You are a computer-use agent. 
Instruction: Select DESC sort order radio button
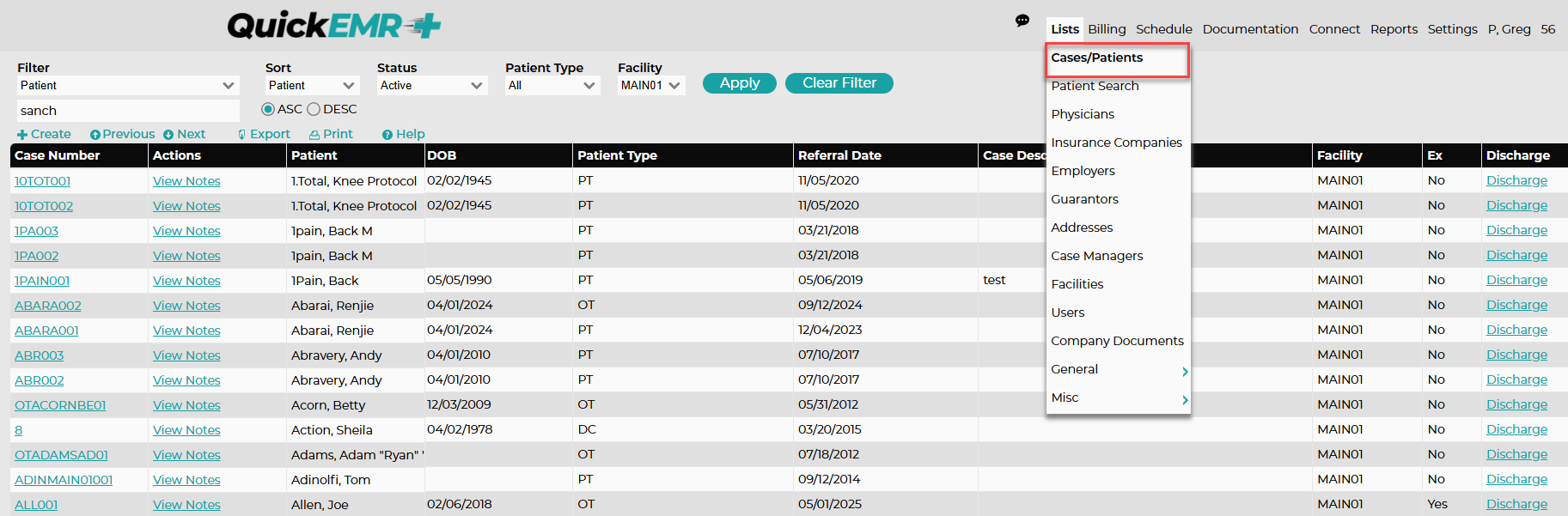(314, 109)
